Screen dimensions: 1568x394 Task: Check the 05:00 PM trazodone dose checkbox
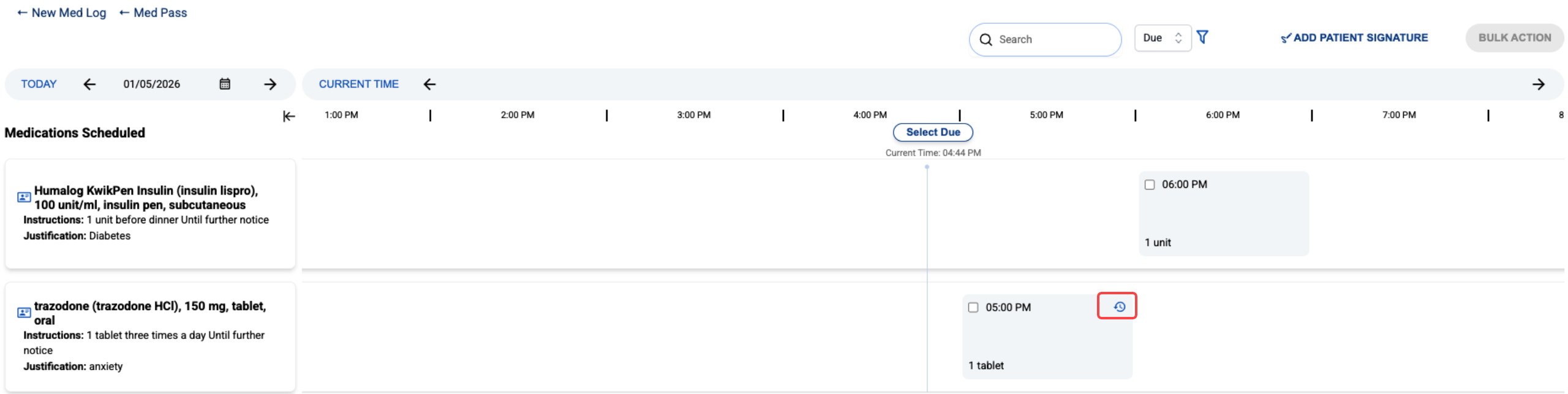coord(973,307)
